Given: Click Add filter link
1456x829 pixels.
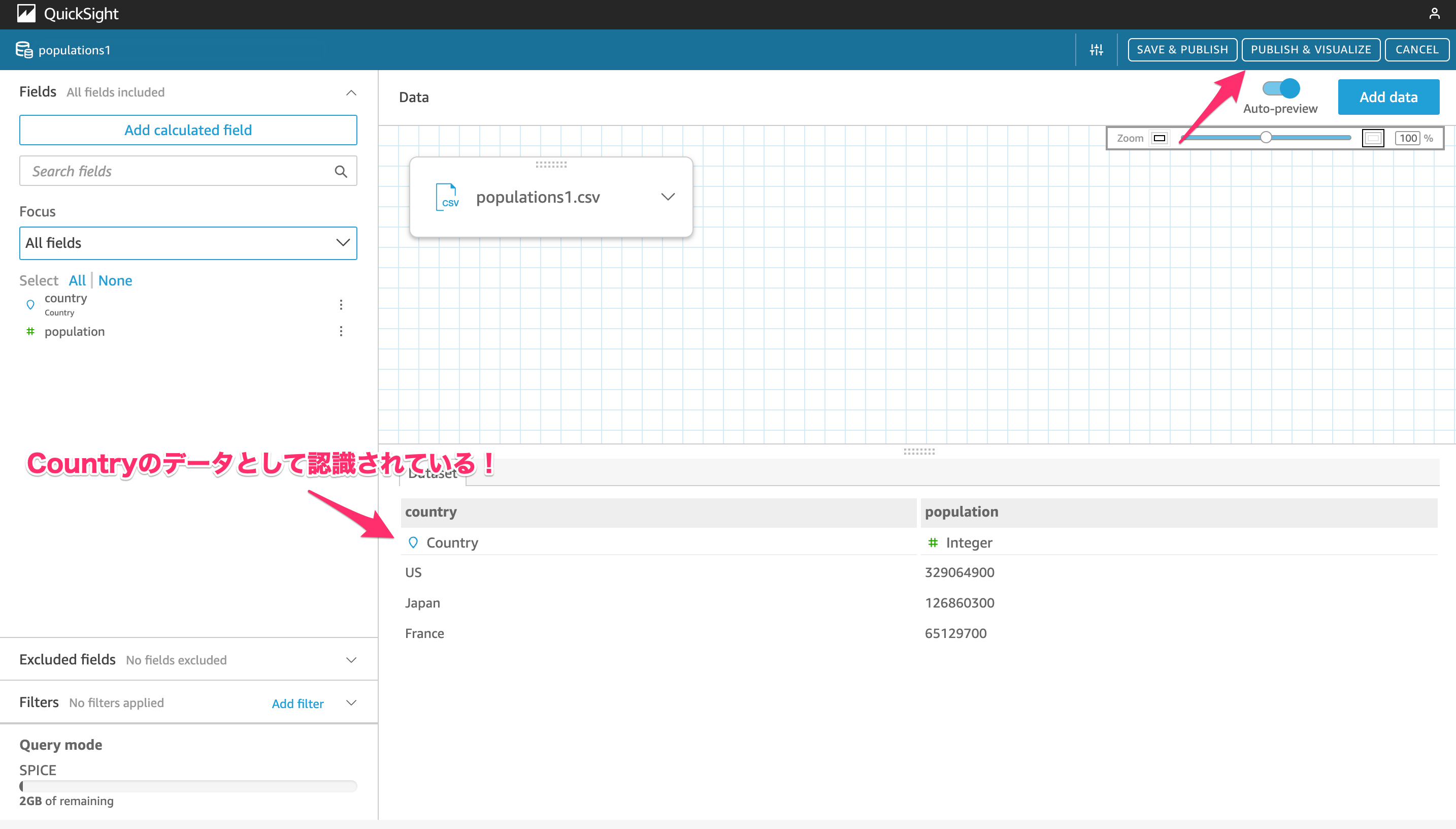Looking at the screenshot, I should (x=297, y=704).
